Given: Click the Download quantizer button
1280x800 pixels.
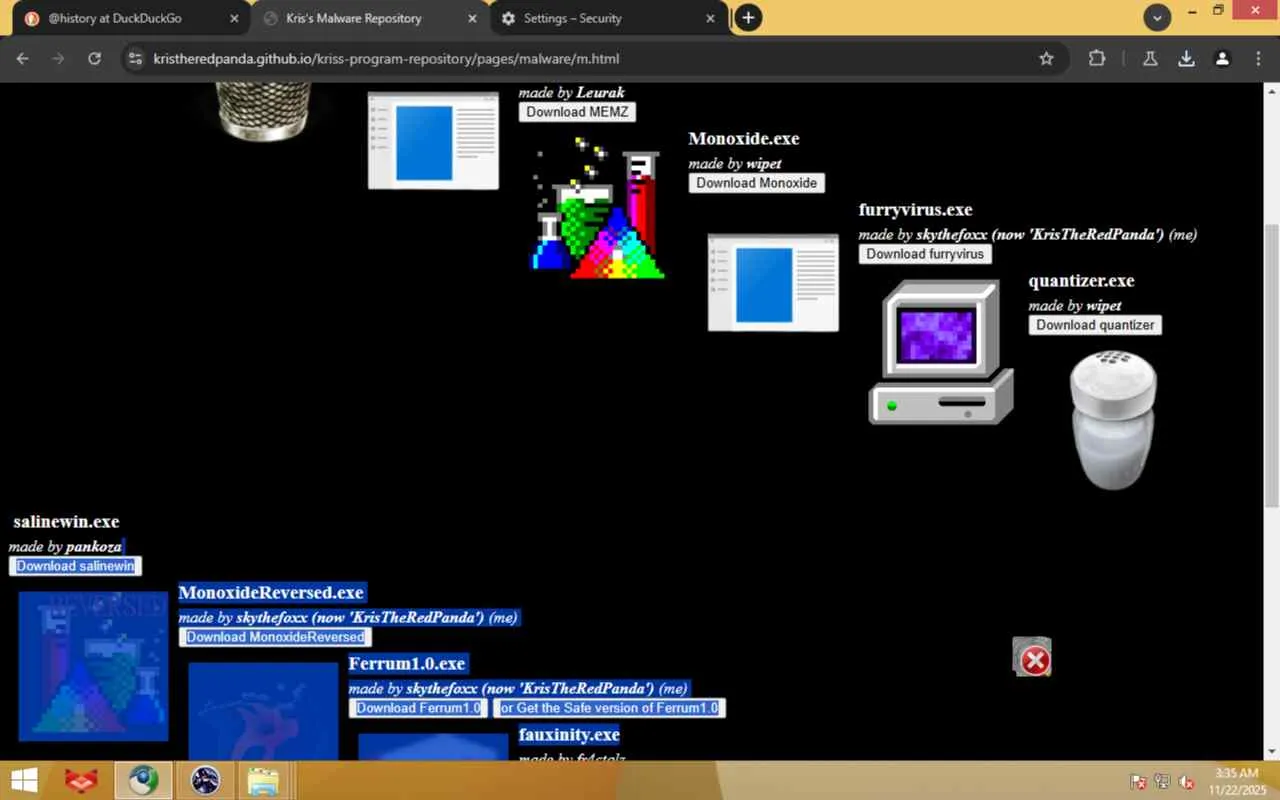Looking at the screenshot, I should pyautogui.click(x=1095, y=325).
